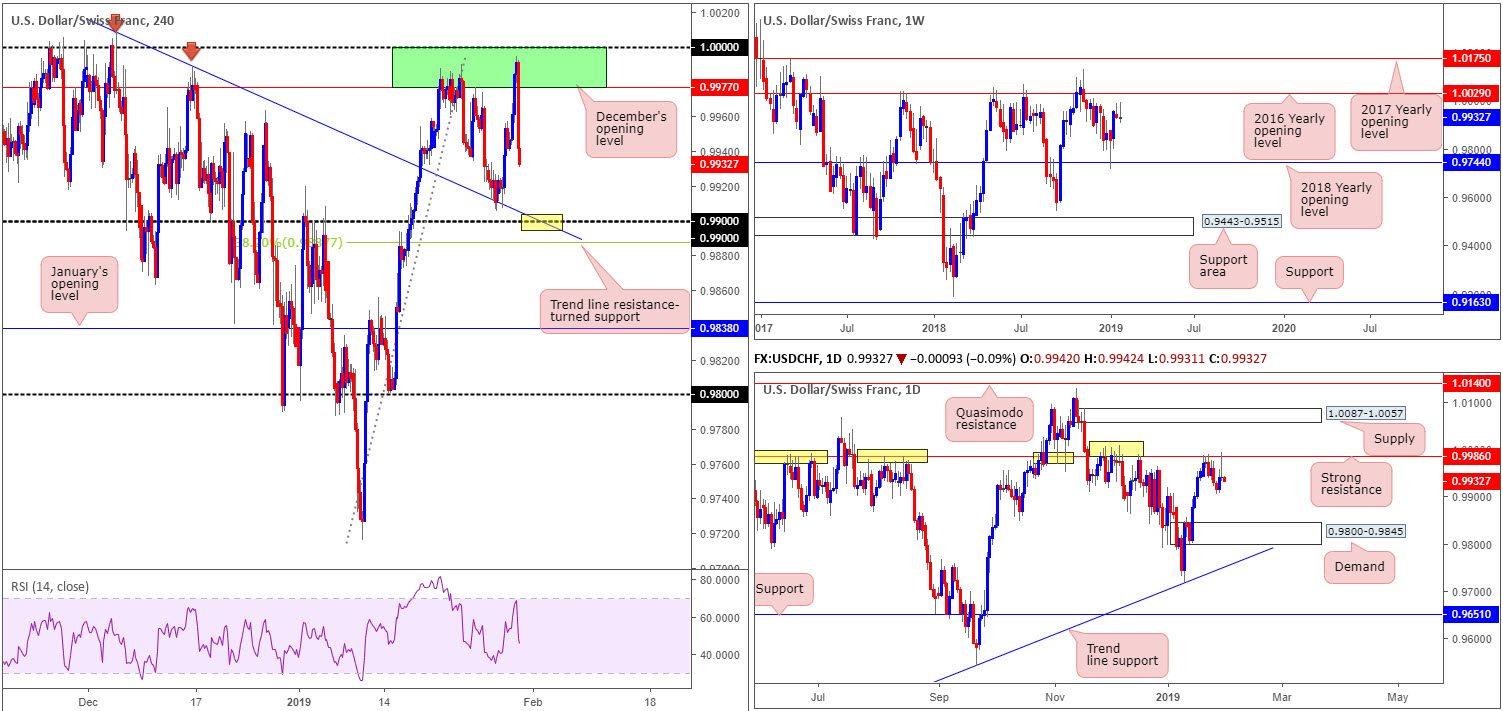Select the 'Supply' callout on daily chart
This screenshot has height=711, width=1503.
click(1394, 439)
